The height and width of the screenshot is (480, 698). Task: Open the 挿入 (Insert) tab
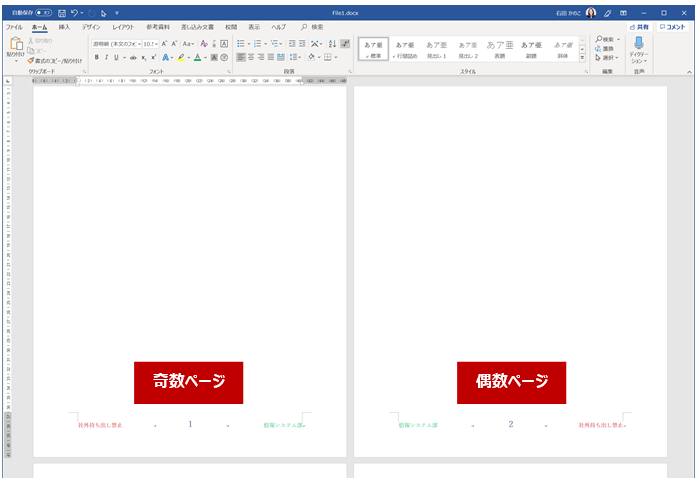click(64, 27)
